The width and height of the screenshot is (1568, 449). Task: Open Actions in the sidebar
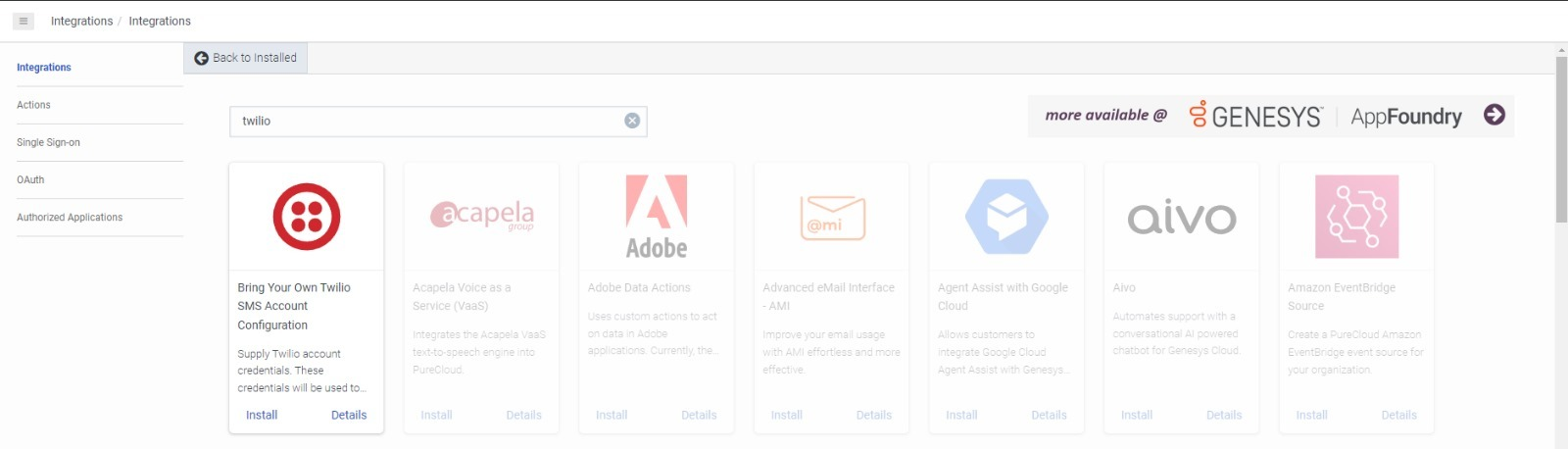(33, 105)
